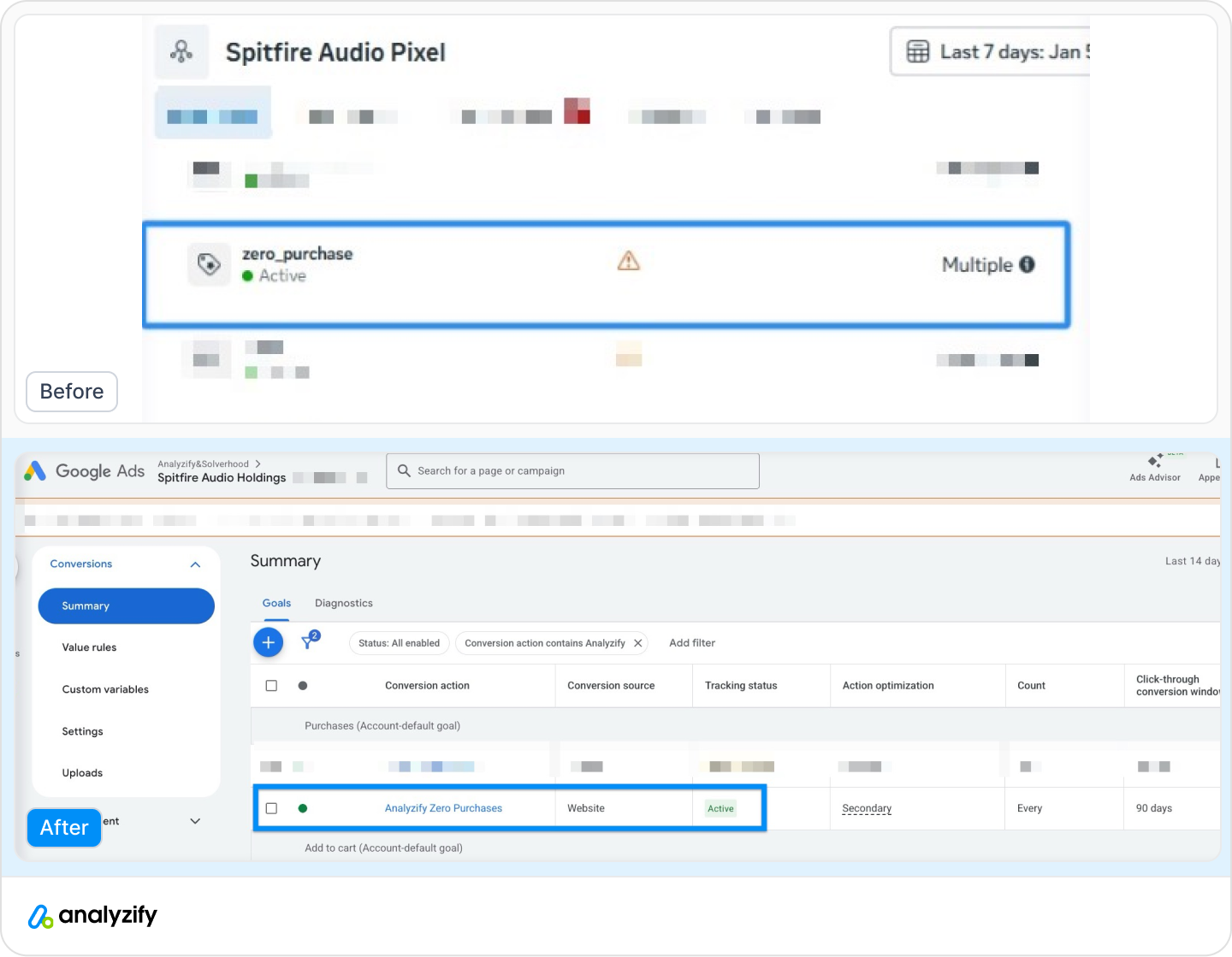Image resolution: width=1232 pixels, height=957 pixels.
Task: Open the Analyzify Zero Purchases conversion action
Action: (443, 808)
